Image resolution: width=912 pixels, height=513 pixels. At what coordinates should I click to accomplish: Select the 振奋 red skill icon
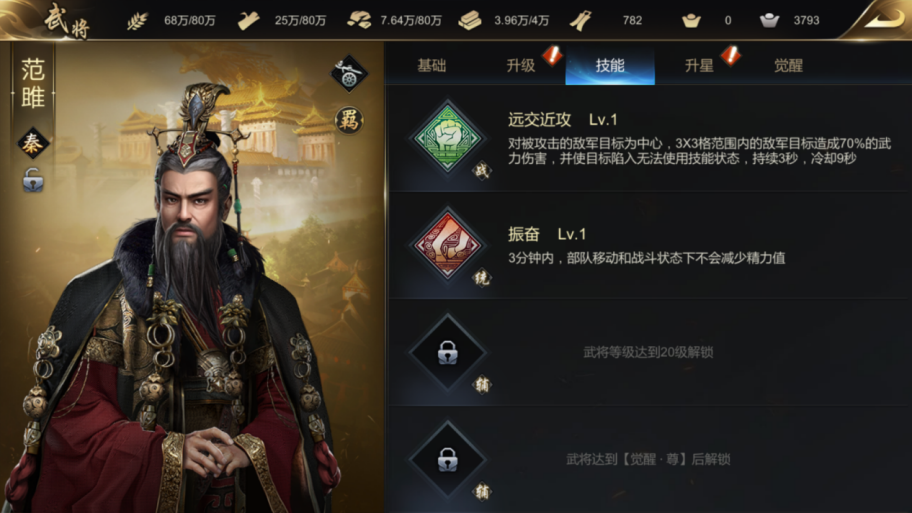tap(448, 245)
